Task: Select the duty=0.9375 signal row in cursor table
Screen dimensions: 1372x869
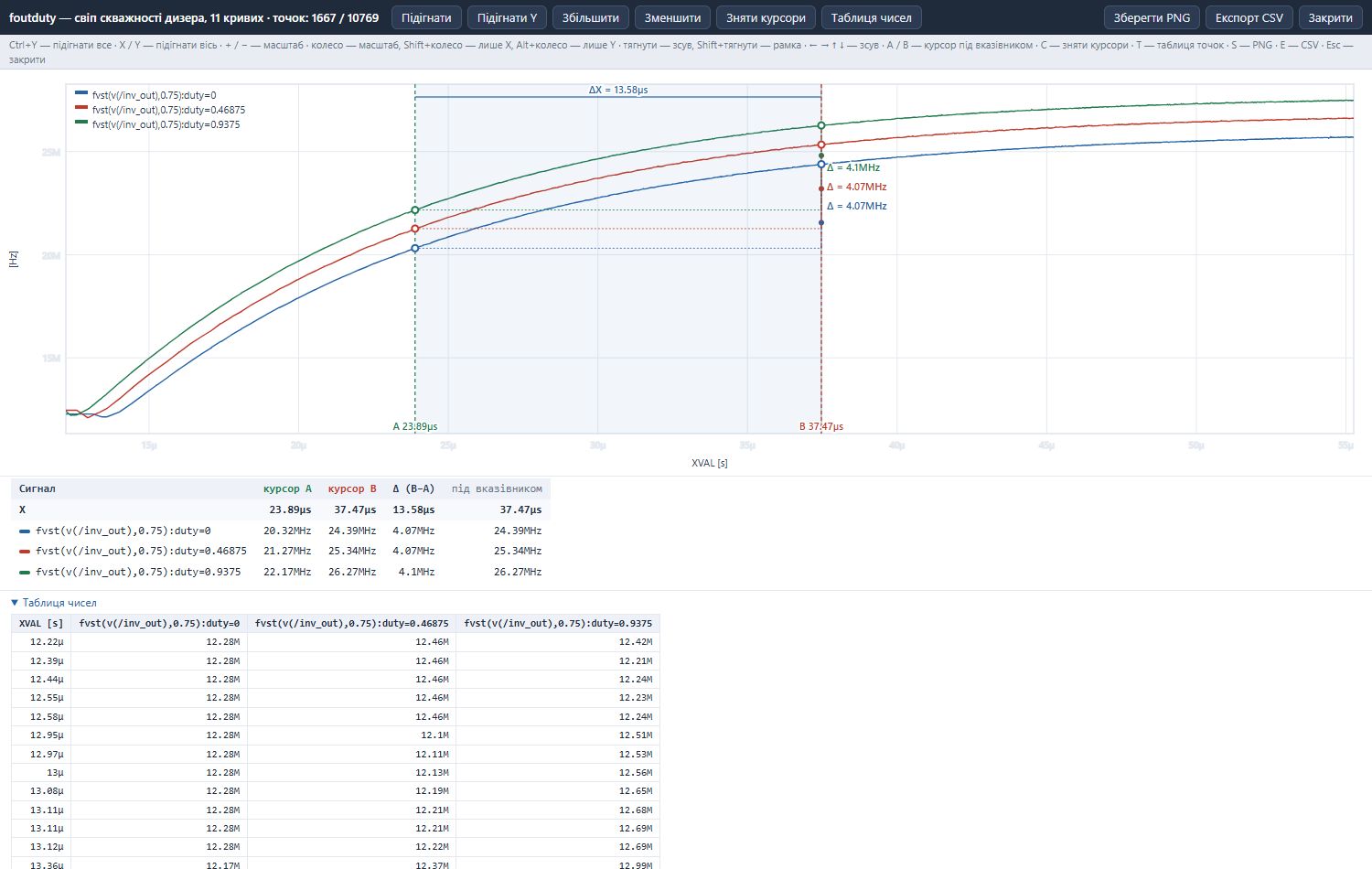Action: 280,572
